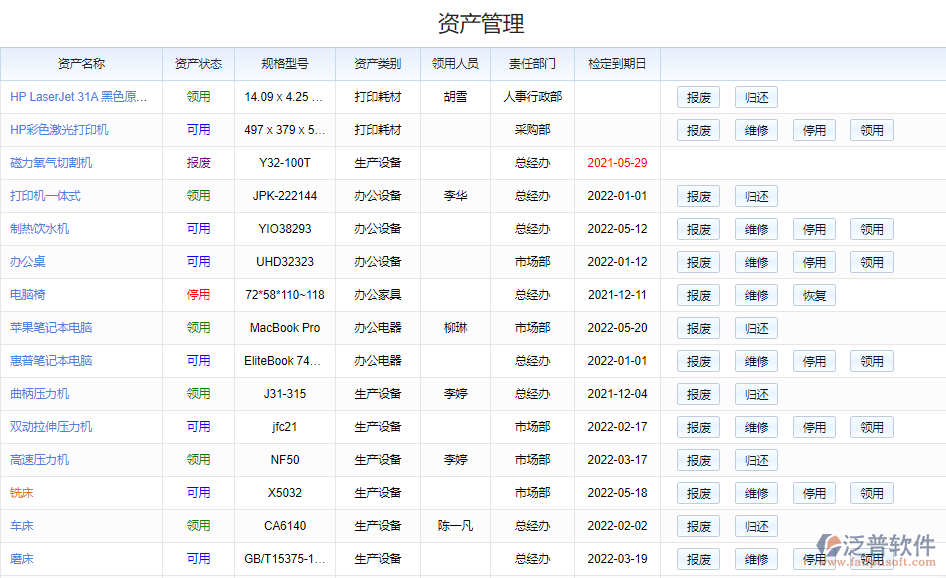Click 维修 button for 铣床
Viewport: 946px width, 578px height.
[x=756, y=493]
